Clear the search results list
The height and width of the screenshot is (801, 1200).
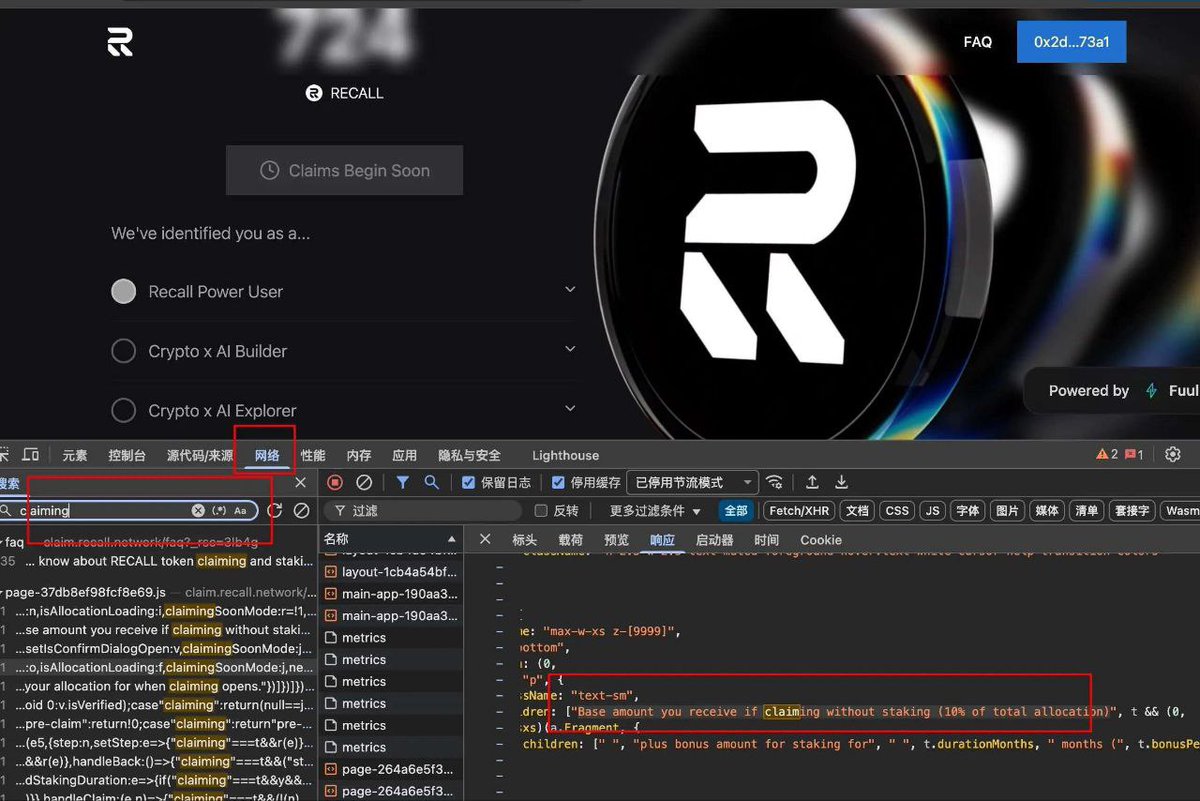coord(301,510)
